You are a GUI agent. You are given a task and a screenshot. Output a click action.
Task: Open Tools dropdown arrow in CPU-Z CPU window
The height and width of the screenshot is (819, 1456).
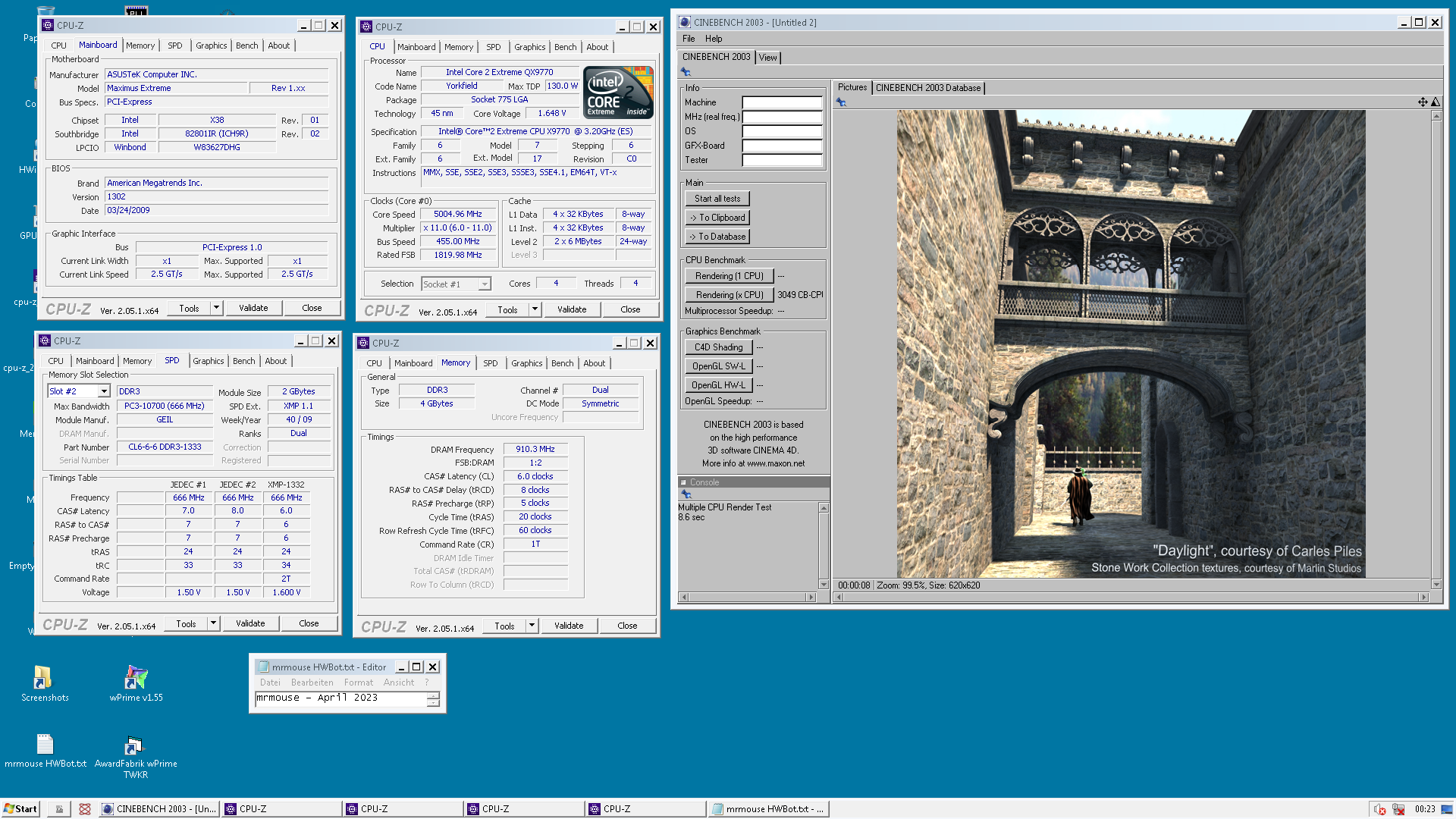click(535, 309)
